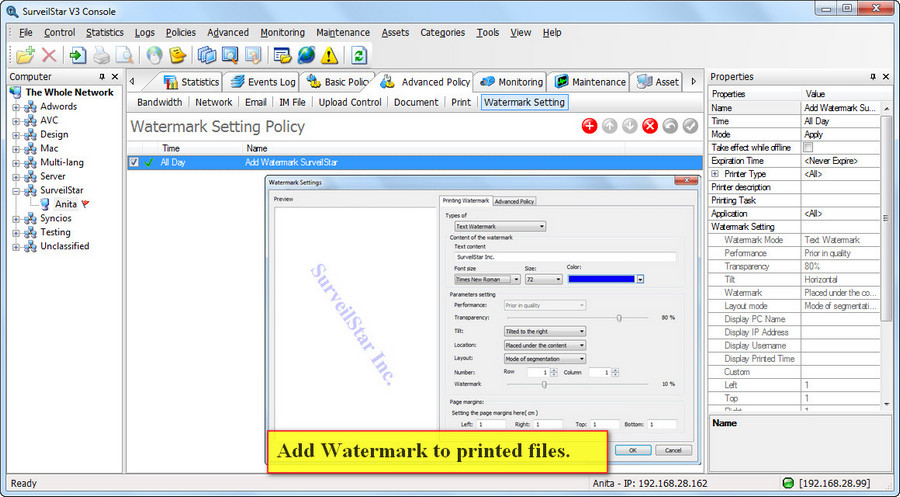Image resolution: width=900 pixels, height=497 pixels.
Task: Click the yellow sticky note toolbar icon
Action: [178, 55]
